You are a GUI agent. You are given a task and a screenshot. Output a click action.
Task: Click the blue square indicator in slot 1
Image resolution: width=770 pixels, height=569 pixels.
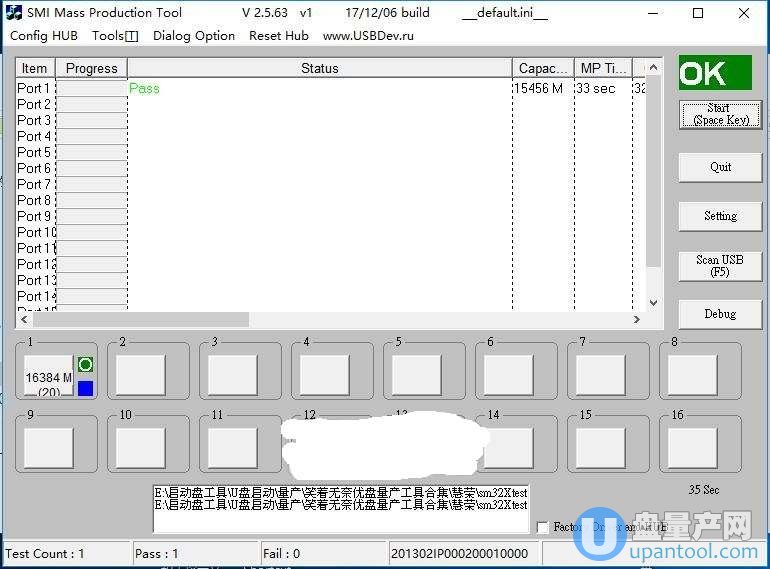85,388
